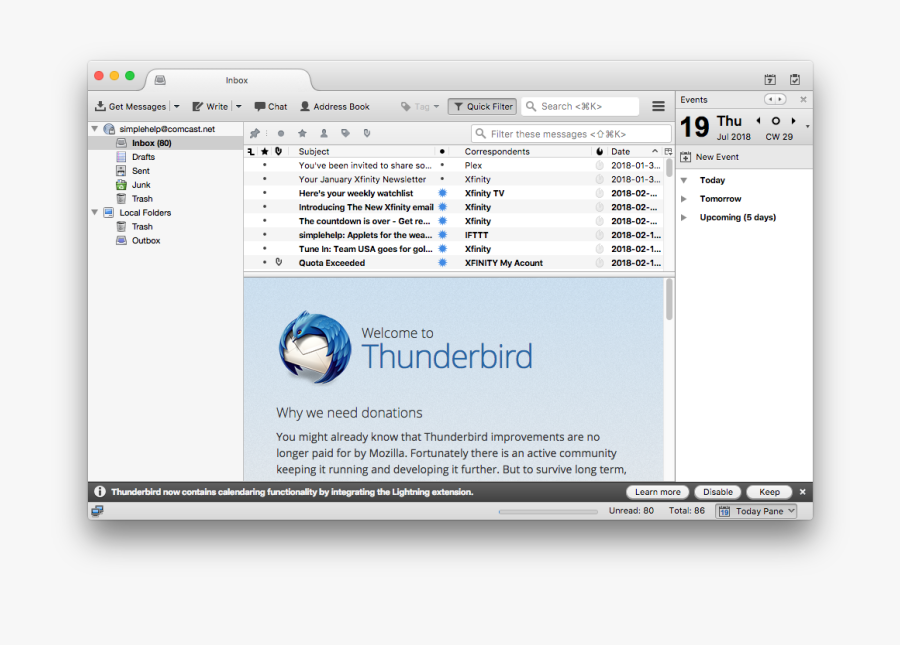This screenshot has width=900, height=645.
Task: Switch to the Inbox mail tab
Action: click(237, 80)
